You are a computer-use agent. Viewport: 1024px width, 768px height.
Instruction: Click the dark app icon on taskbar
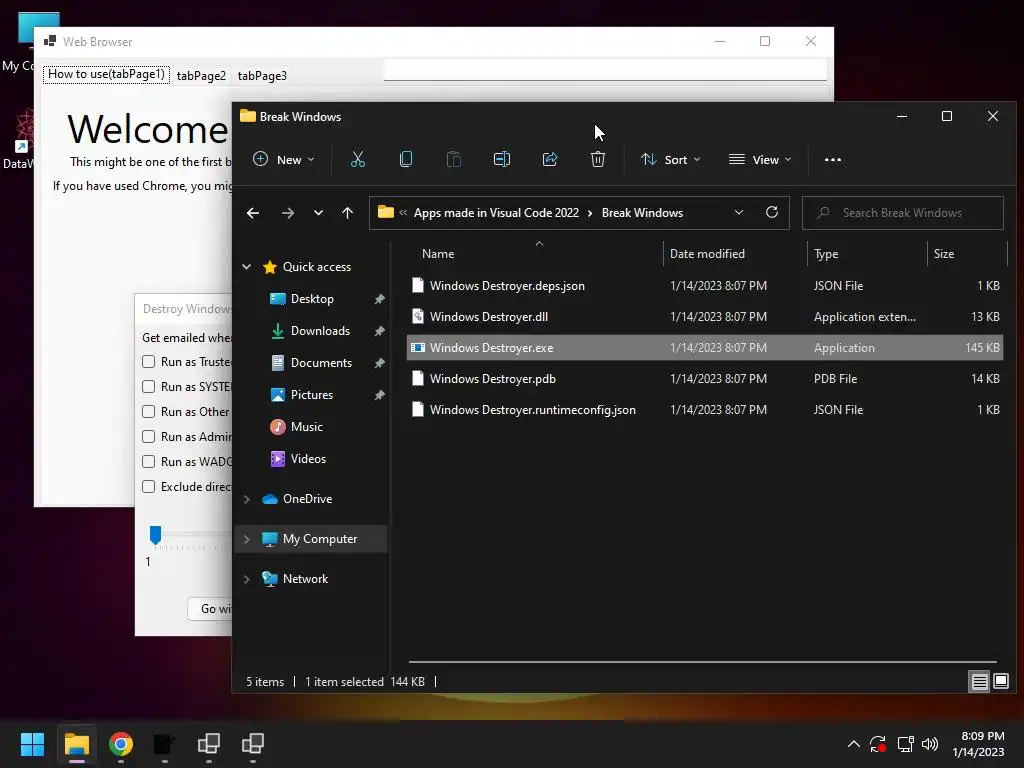[x=165, y=744]
